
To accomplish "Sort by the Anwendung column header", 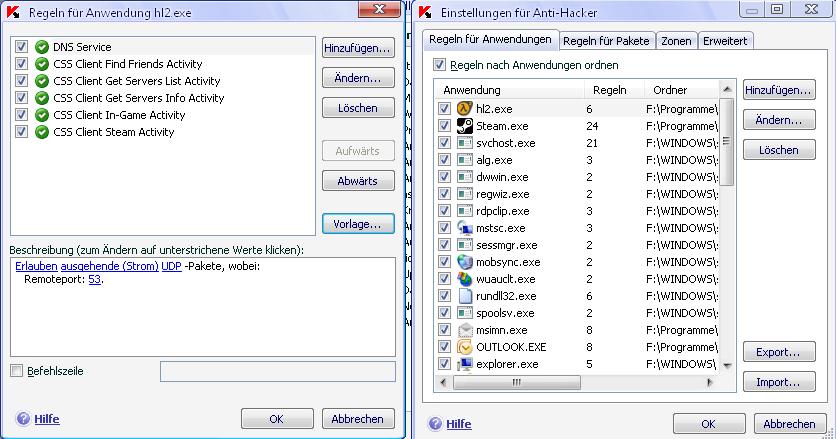I will (510, 90).
